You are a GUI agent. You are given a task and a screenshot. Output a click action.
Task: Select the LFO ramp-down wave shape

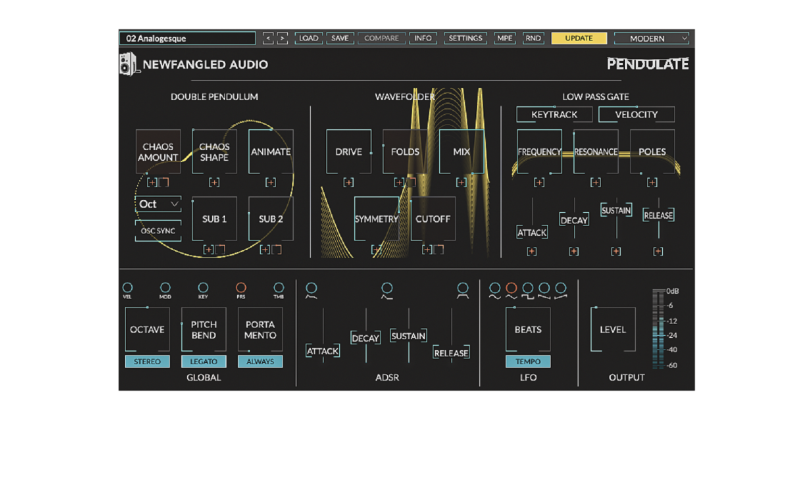click(544, 290)
